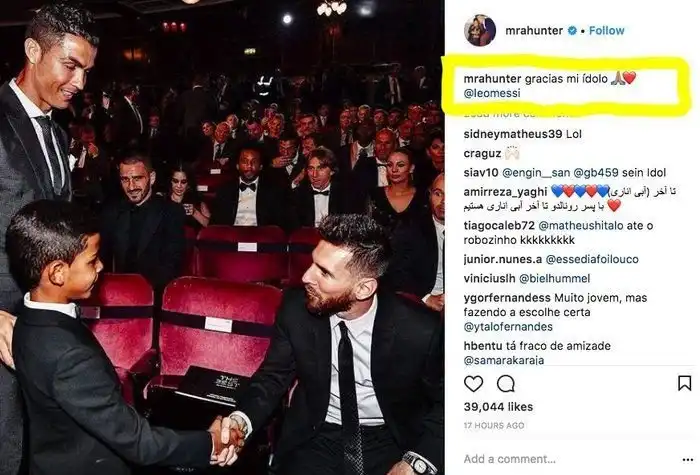Open @engin__san mention in siav10 comment
This screenshot has height=475, width=700.
point(536,173)
